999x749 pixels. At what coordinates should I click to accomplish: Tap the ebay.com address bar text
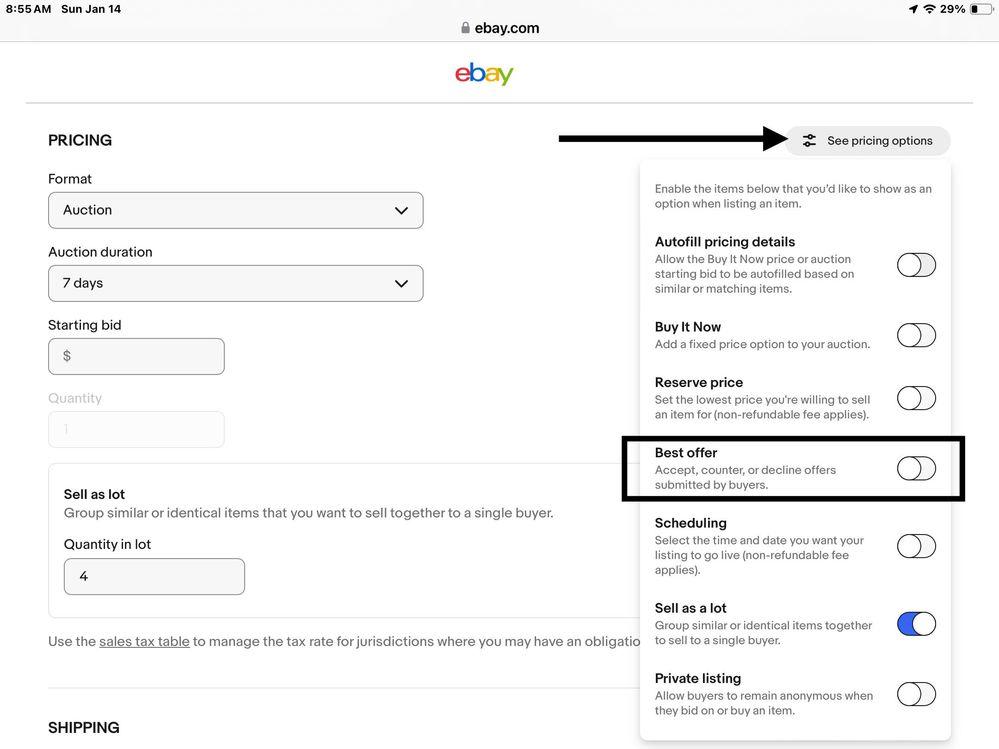click(x=507, y=28)
